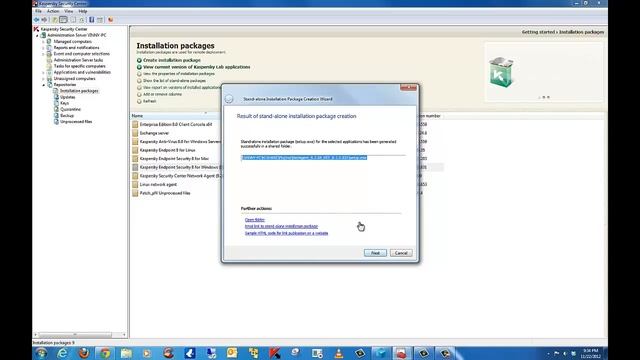Image resolution: width=640 pixels, height=360 pixels.
Task: Click the Managed computers tree icon
Action: tap(49, 41)
